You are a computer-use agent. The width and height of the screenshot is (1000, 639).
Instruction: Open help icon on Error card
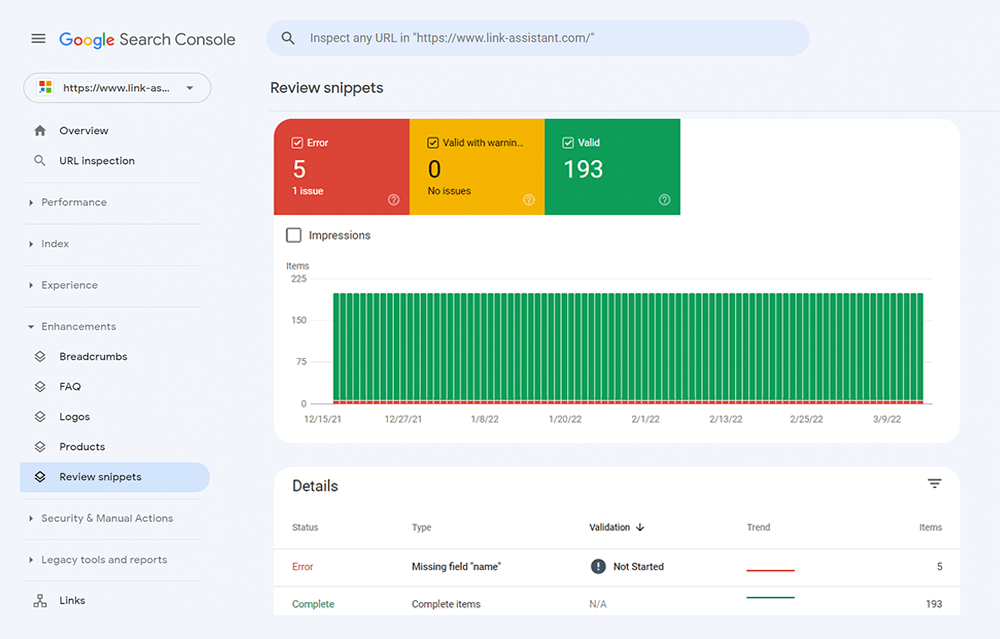393,200
